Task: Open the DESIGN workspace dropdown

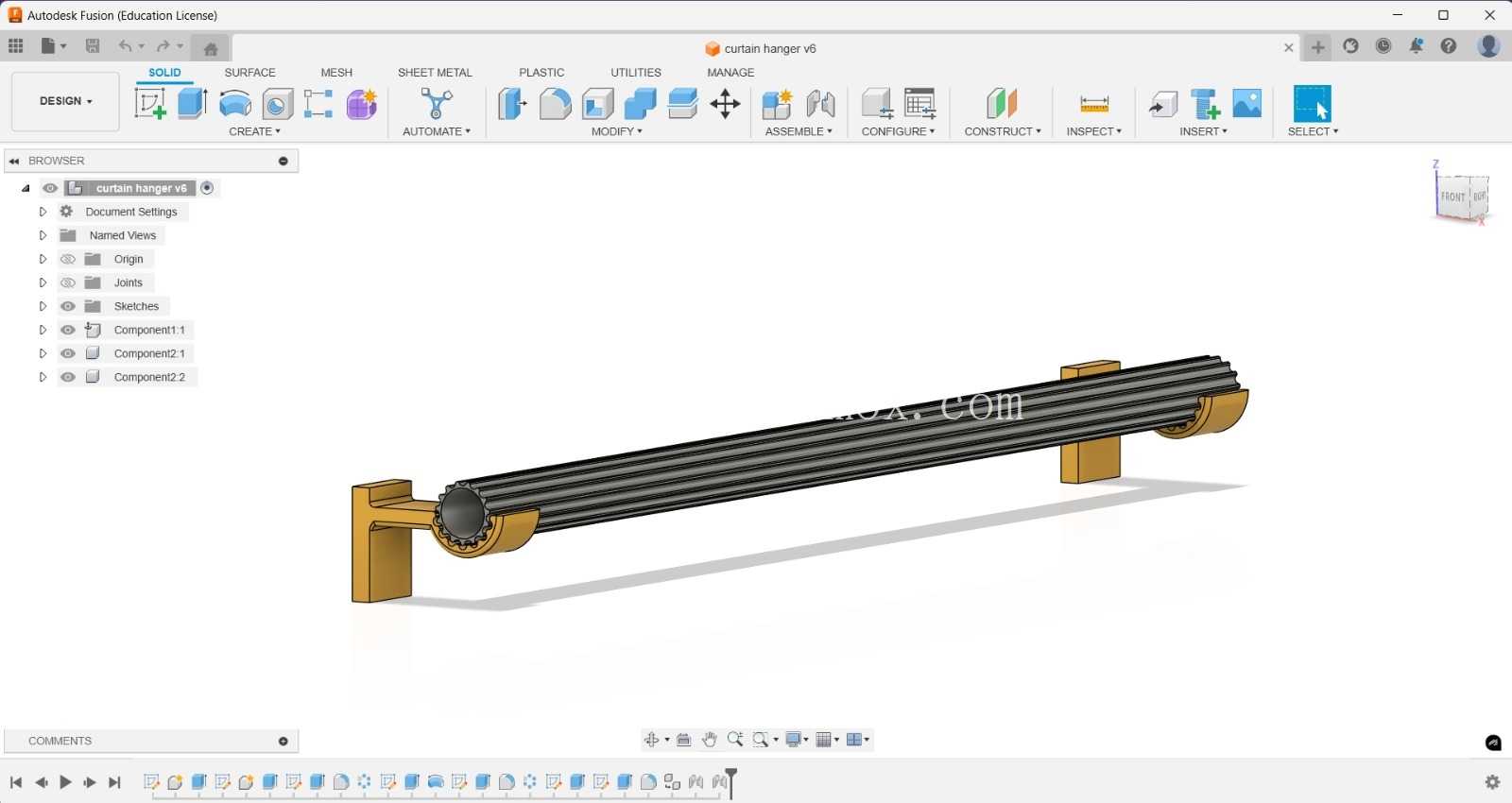Action: pos(65,101)
